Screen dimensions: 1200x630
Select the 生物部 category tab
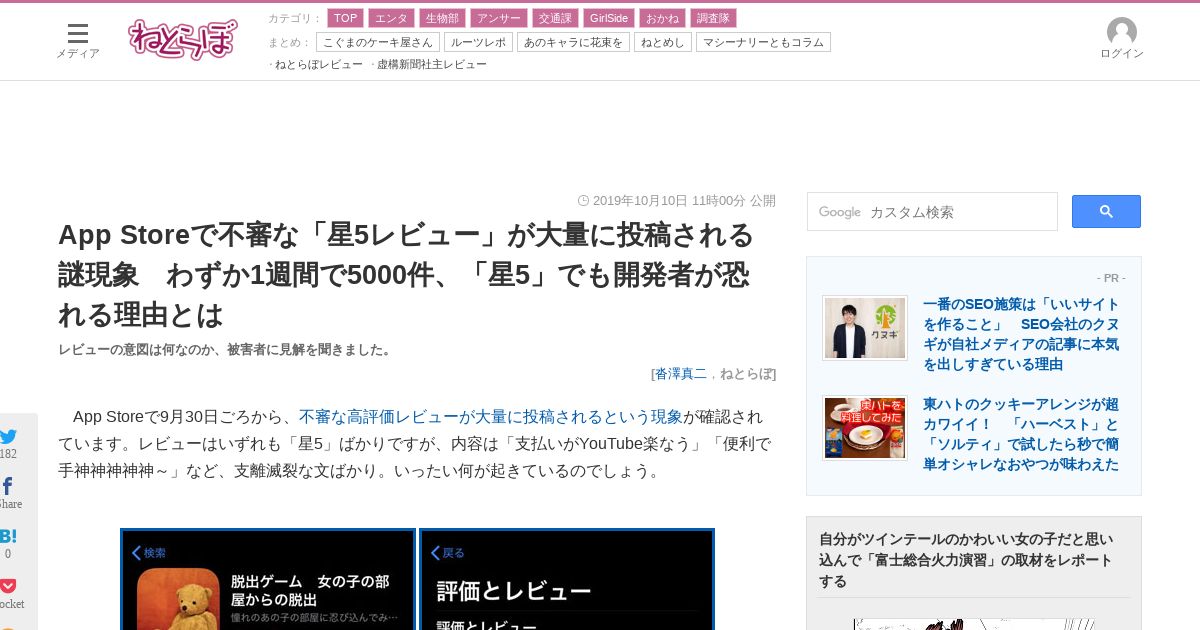click(442, 18)
